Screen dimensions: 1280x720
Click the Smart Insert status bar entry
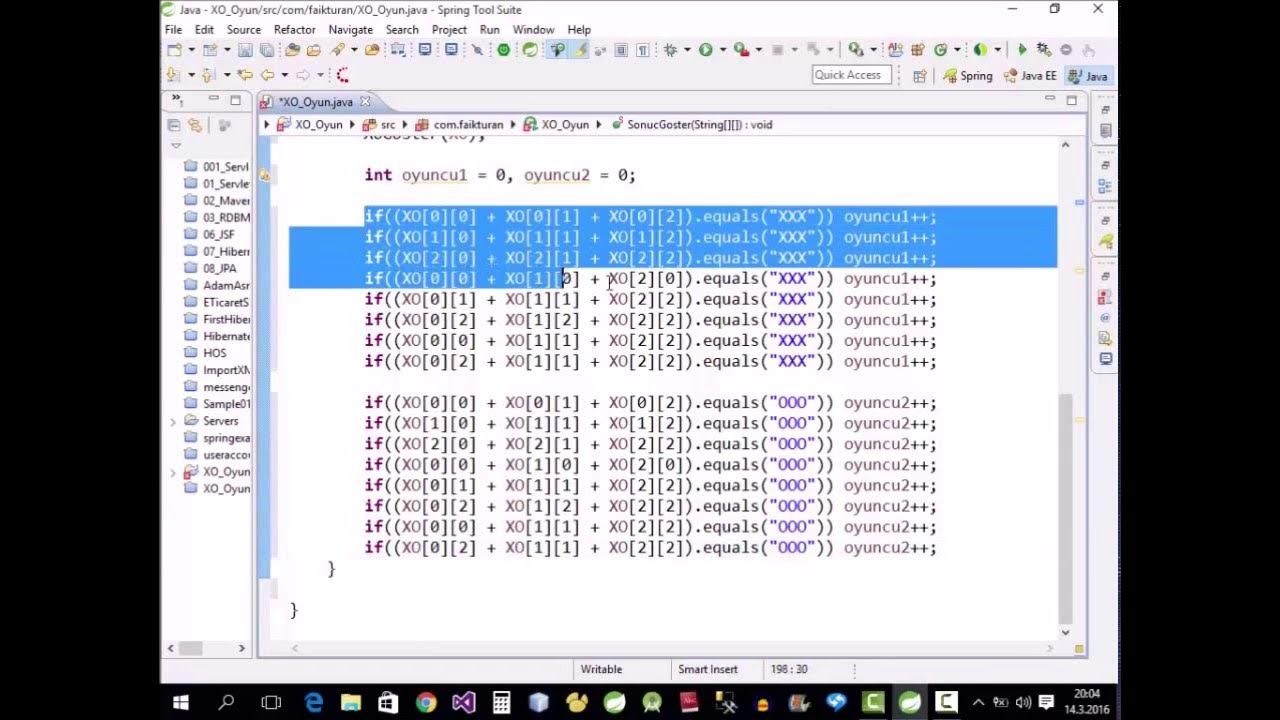click(708, 669)
